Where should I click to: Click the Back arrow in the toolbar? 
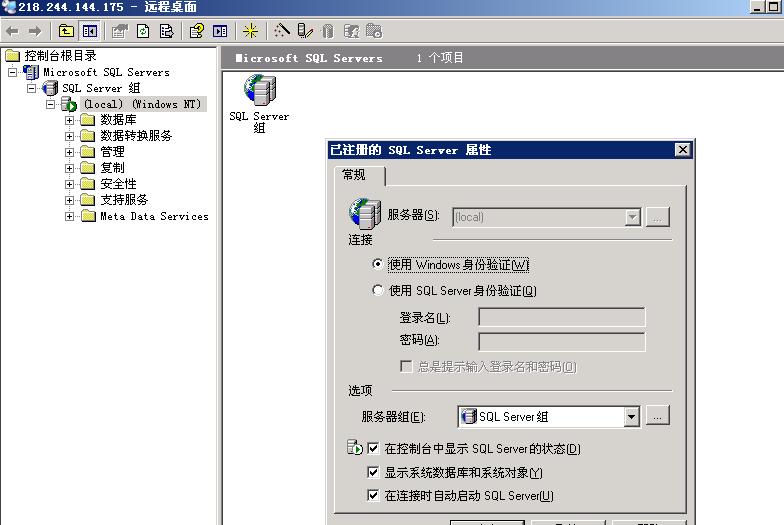click(12, 32)
